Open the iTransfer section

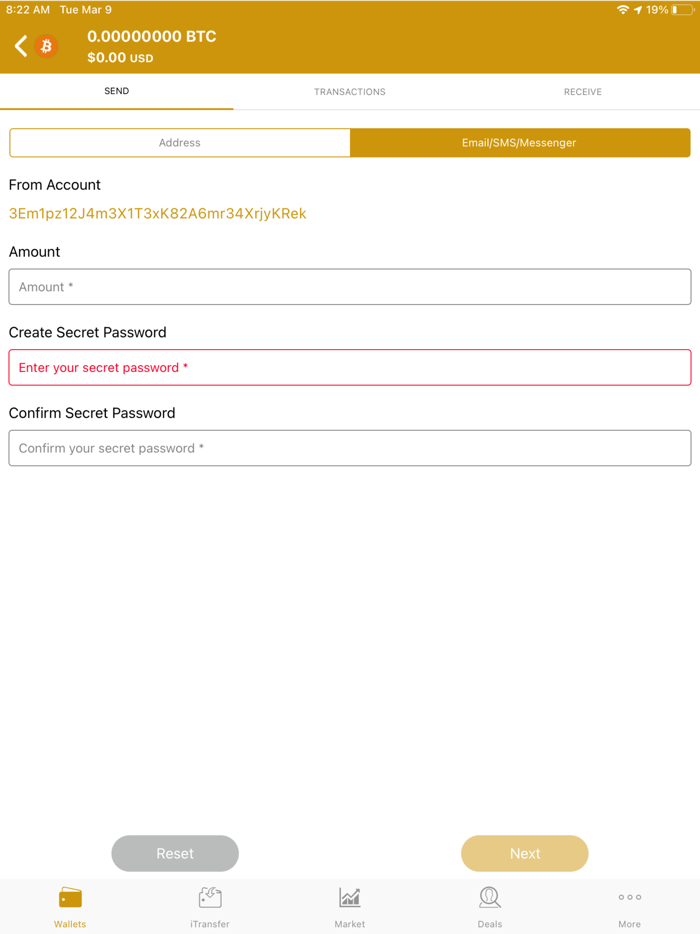point(209,903)
